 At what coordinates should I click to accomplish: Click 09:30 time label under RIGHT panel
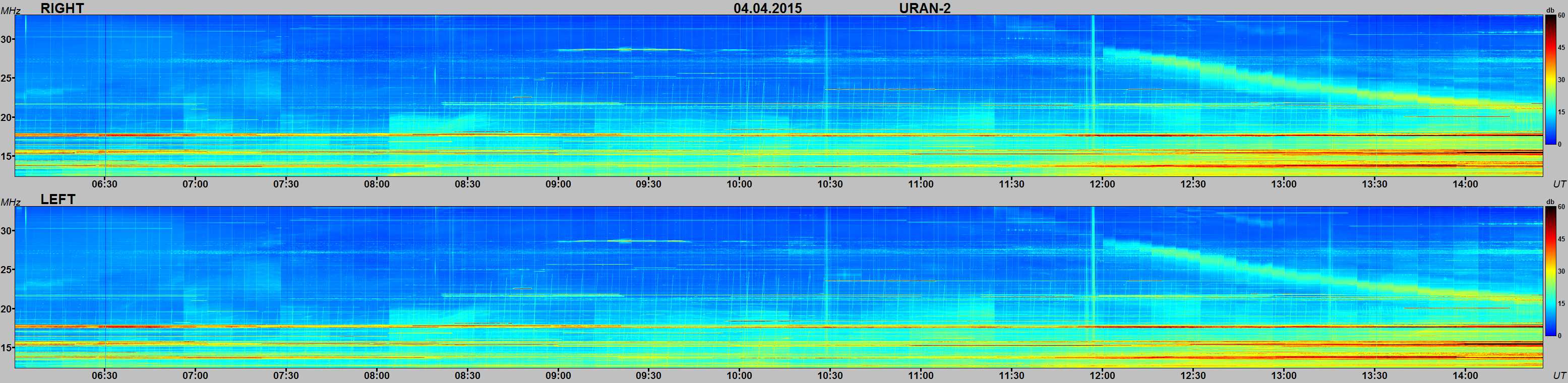click(649, 184)
